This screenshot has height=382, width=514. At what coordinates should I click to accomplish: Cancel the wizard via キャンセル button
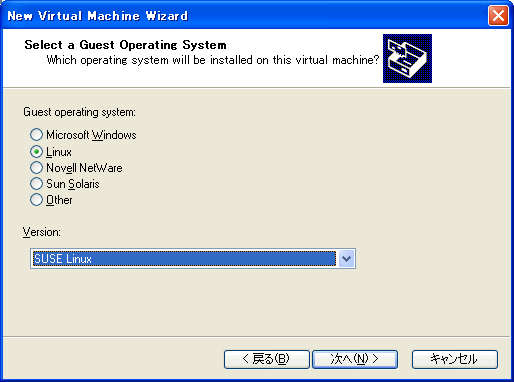[455, 359]
